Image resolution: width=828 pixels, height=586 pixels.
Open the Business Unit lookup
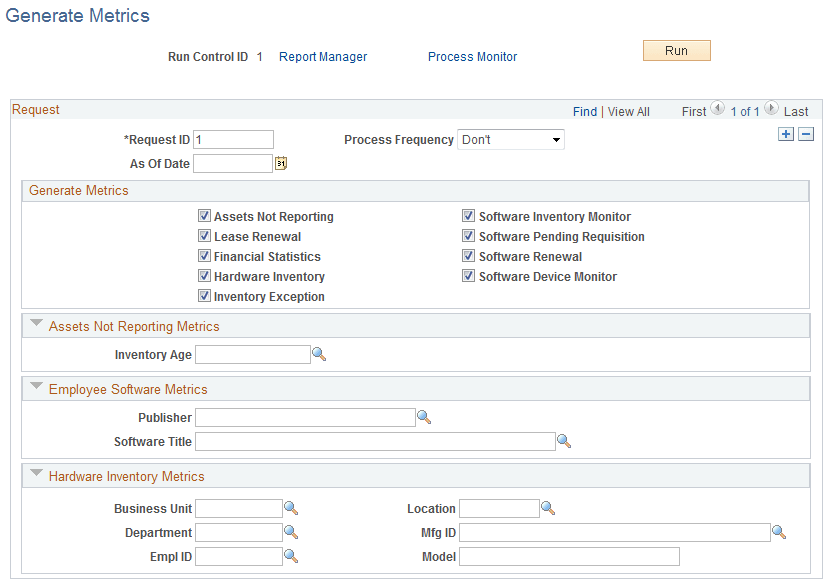[x=291, y=508]
